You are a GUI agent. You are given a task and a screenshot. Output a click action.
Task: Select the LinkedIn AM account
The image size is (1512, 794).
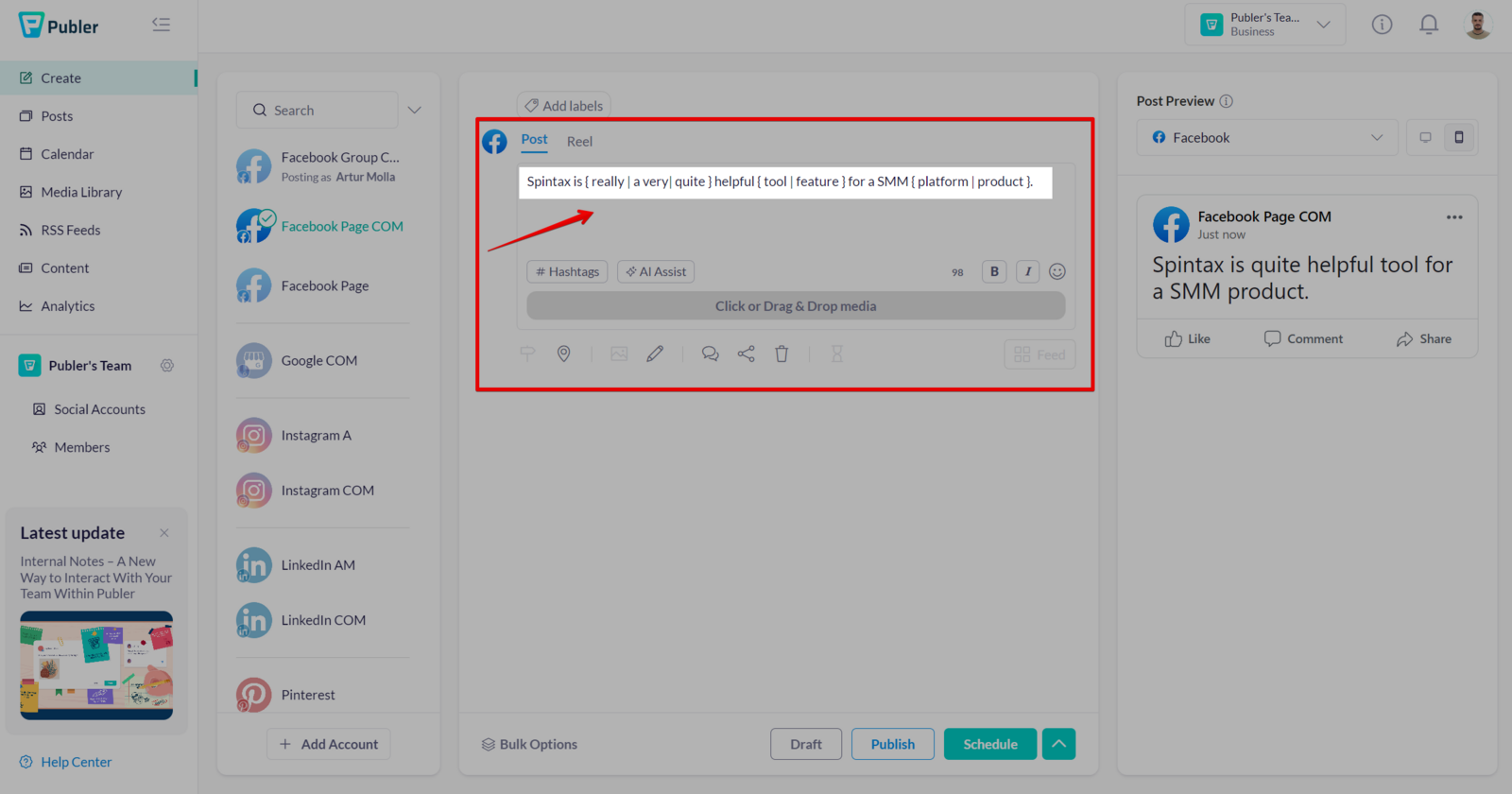[322, 564]
